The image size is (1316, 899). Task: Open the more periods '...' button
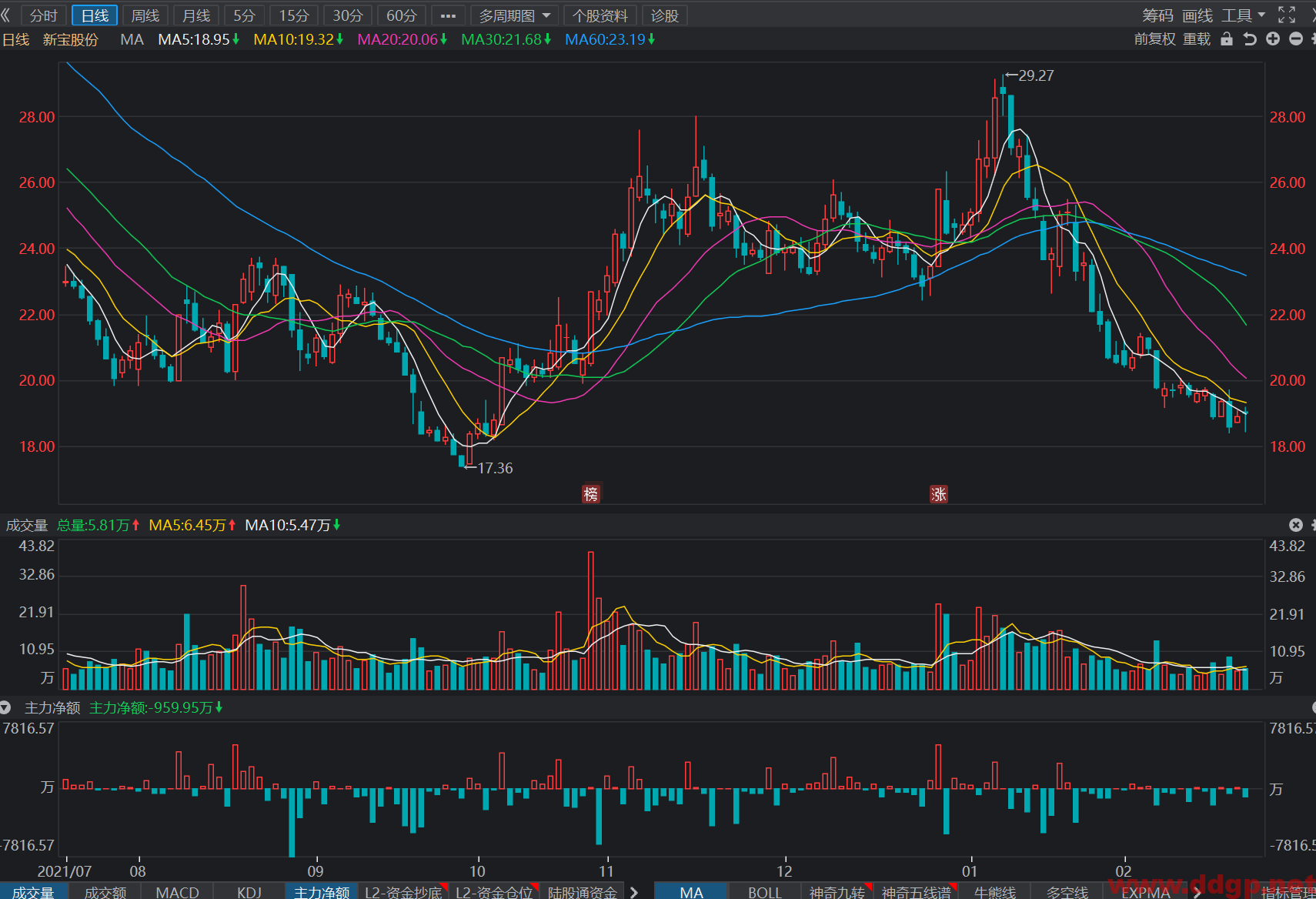pos(448,15)
